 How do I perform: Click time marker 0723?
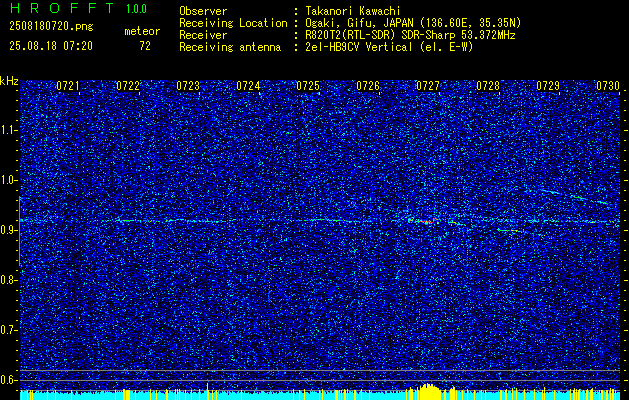click(188, 86)
